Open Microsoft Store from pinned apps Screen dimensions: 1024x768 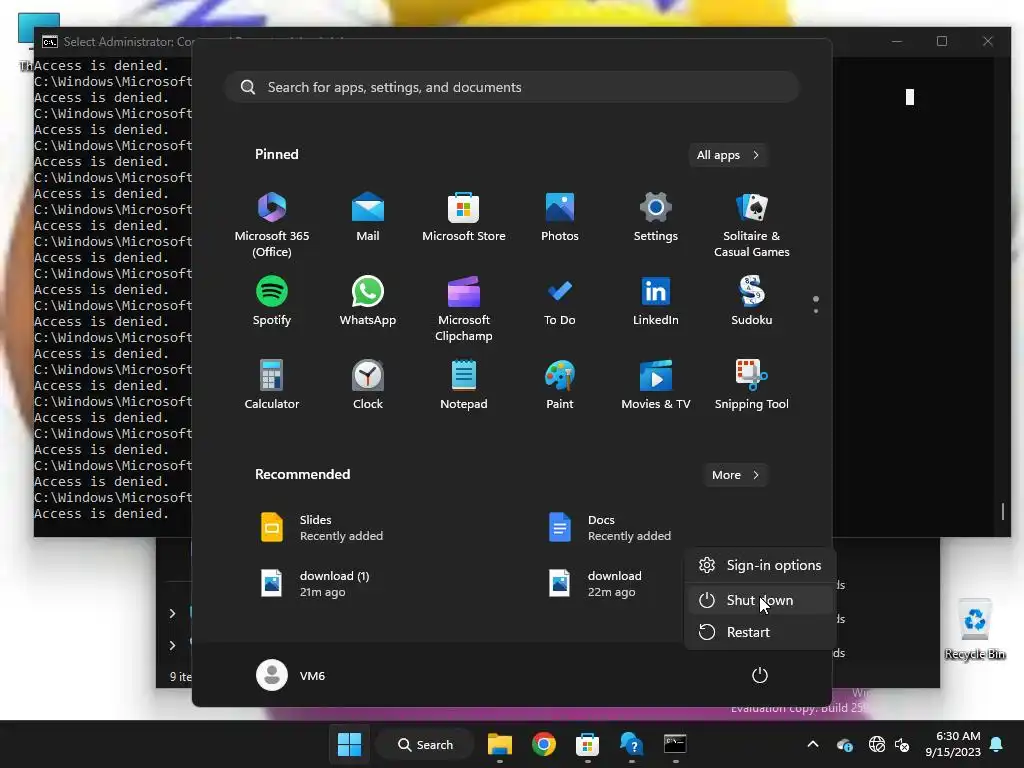(464, 217)
